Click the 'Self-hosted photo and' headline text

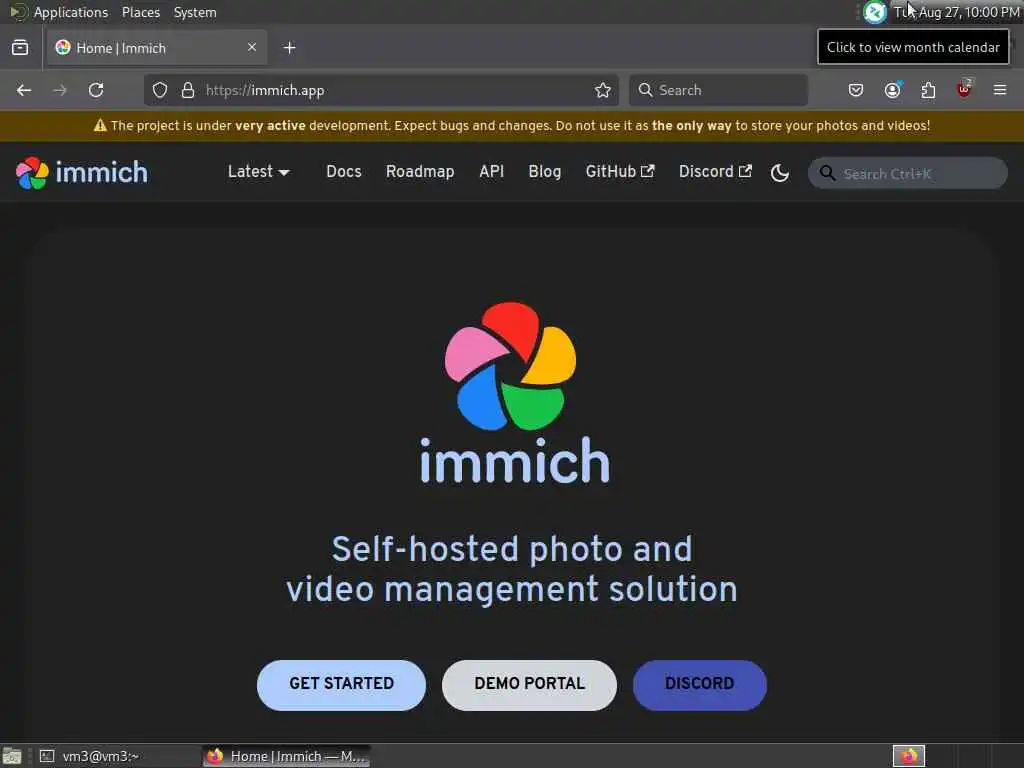[512, 549]
